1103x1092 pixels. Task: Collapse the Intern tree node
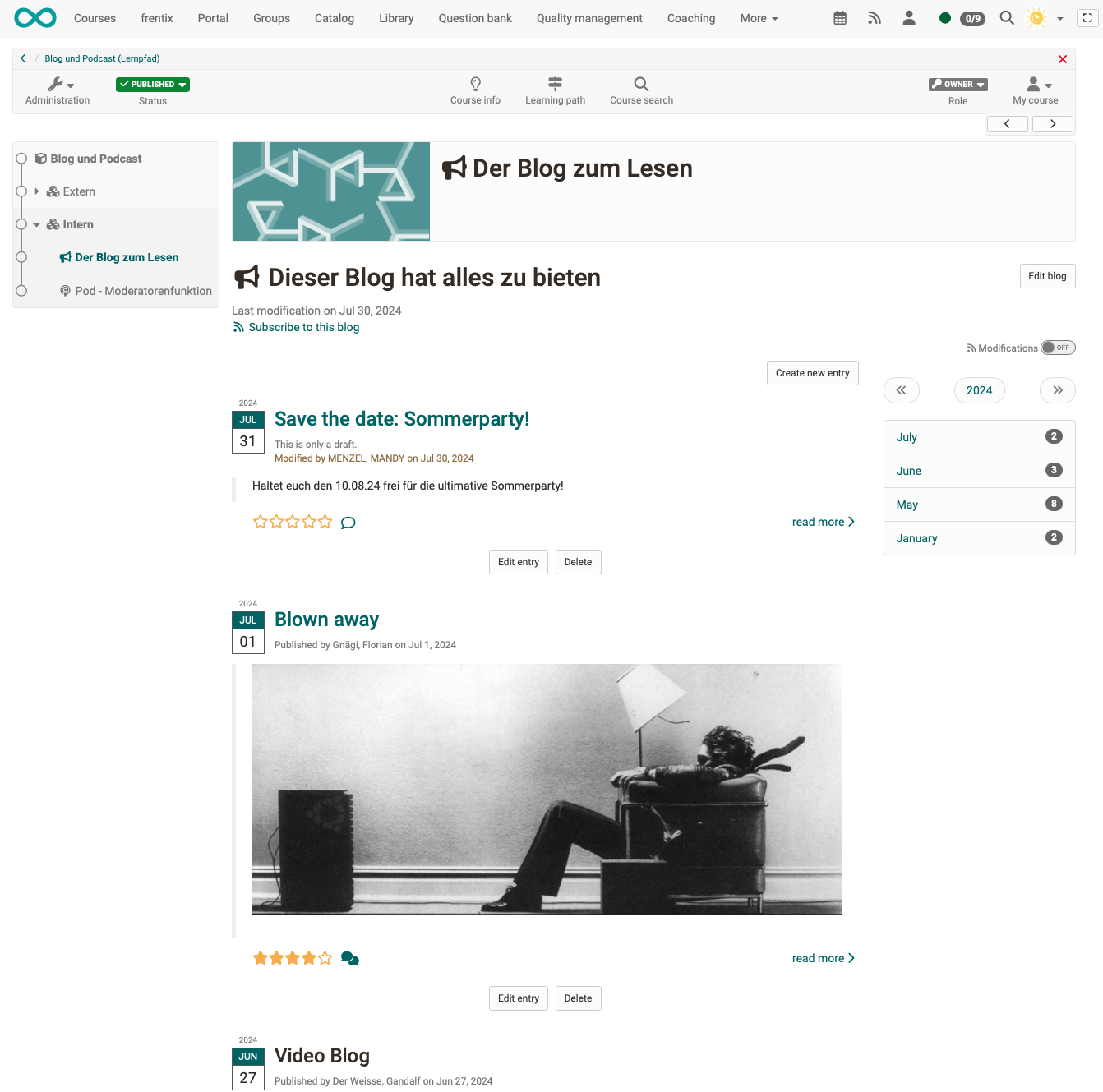tap(36, 223)
